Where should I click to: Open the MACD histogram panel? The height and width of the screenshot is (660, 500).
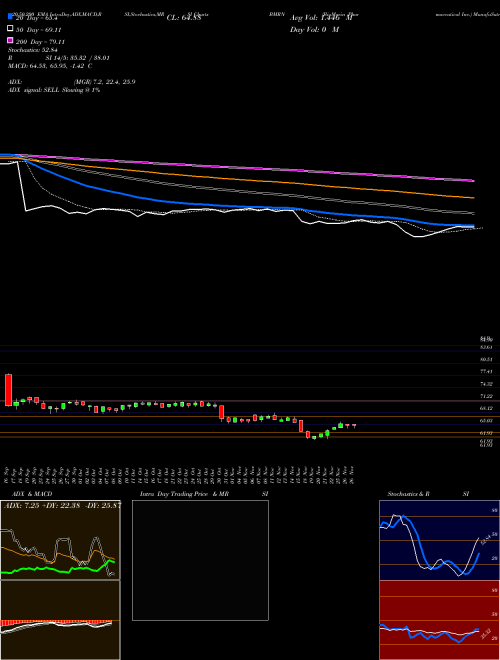[x=60, y=620]
